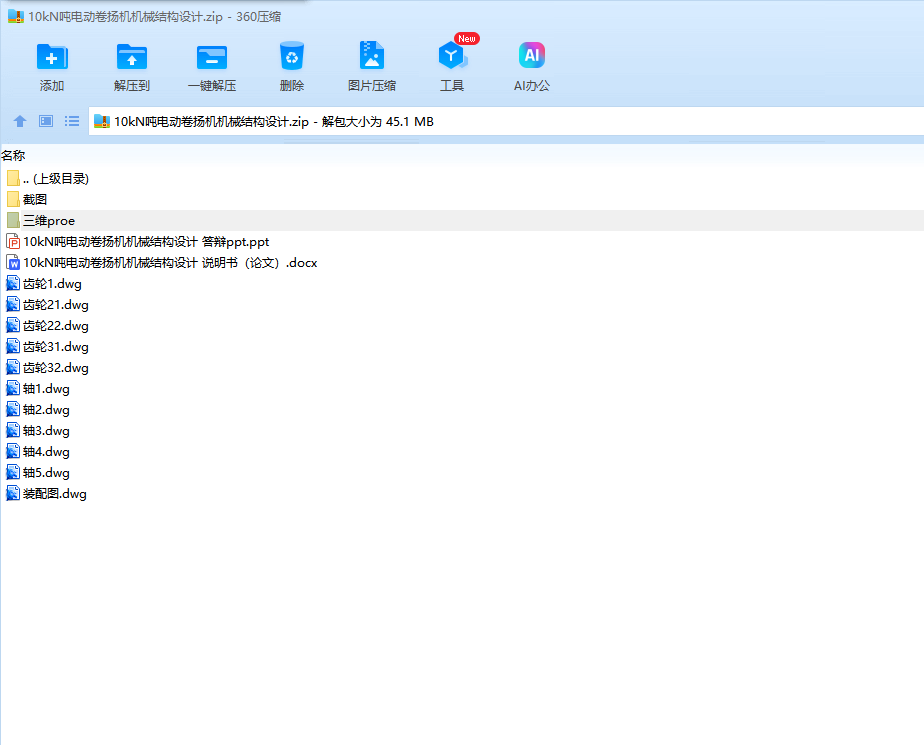
Task: Click the archive path address field
Action: [x=506, y=121]
